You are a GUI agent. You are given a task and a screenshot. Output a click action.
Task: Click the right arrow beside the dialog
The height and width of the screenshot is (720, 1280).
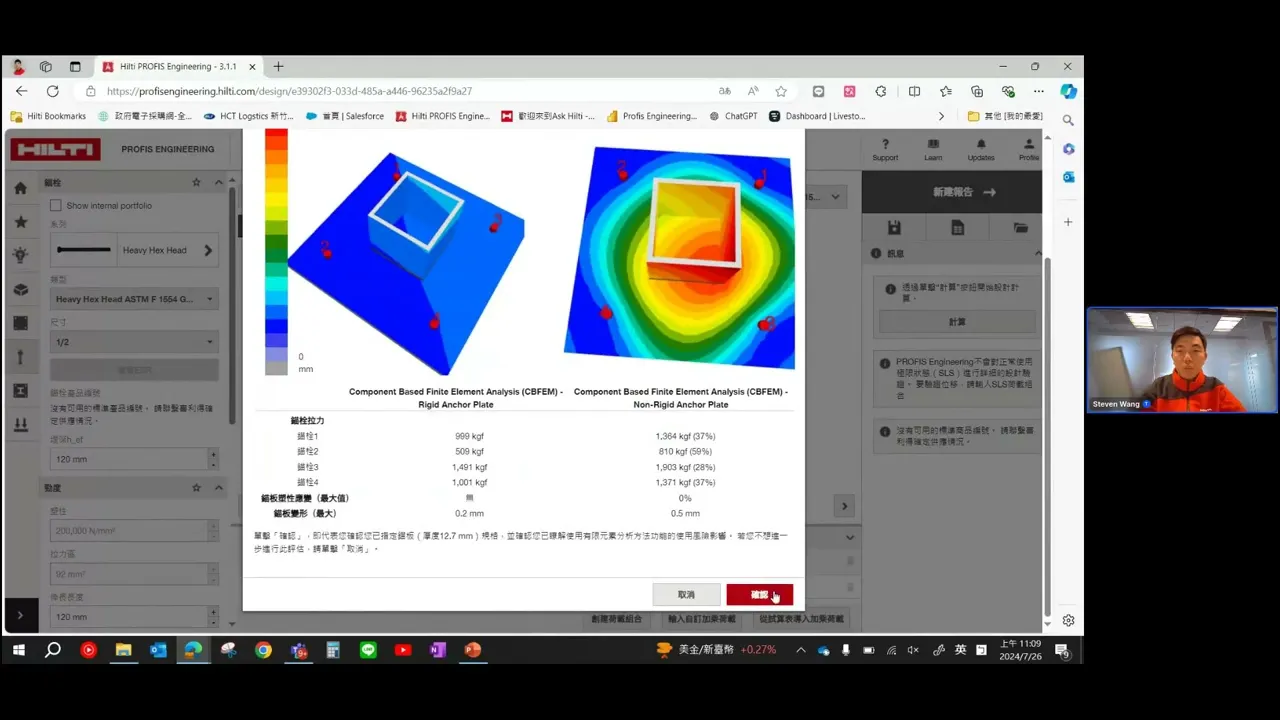(844, 506)
